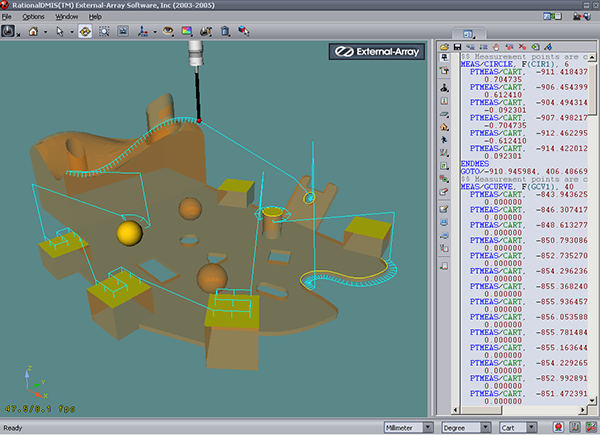Open the folder icon in program panel
The width and height of the screenshot is (600, 435).
pos(444,47)
